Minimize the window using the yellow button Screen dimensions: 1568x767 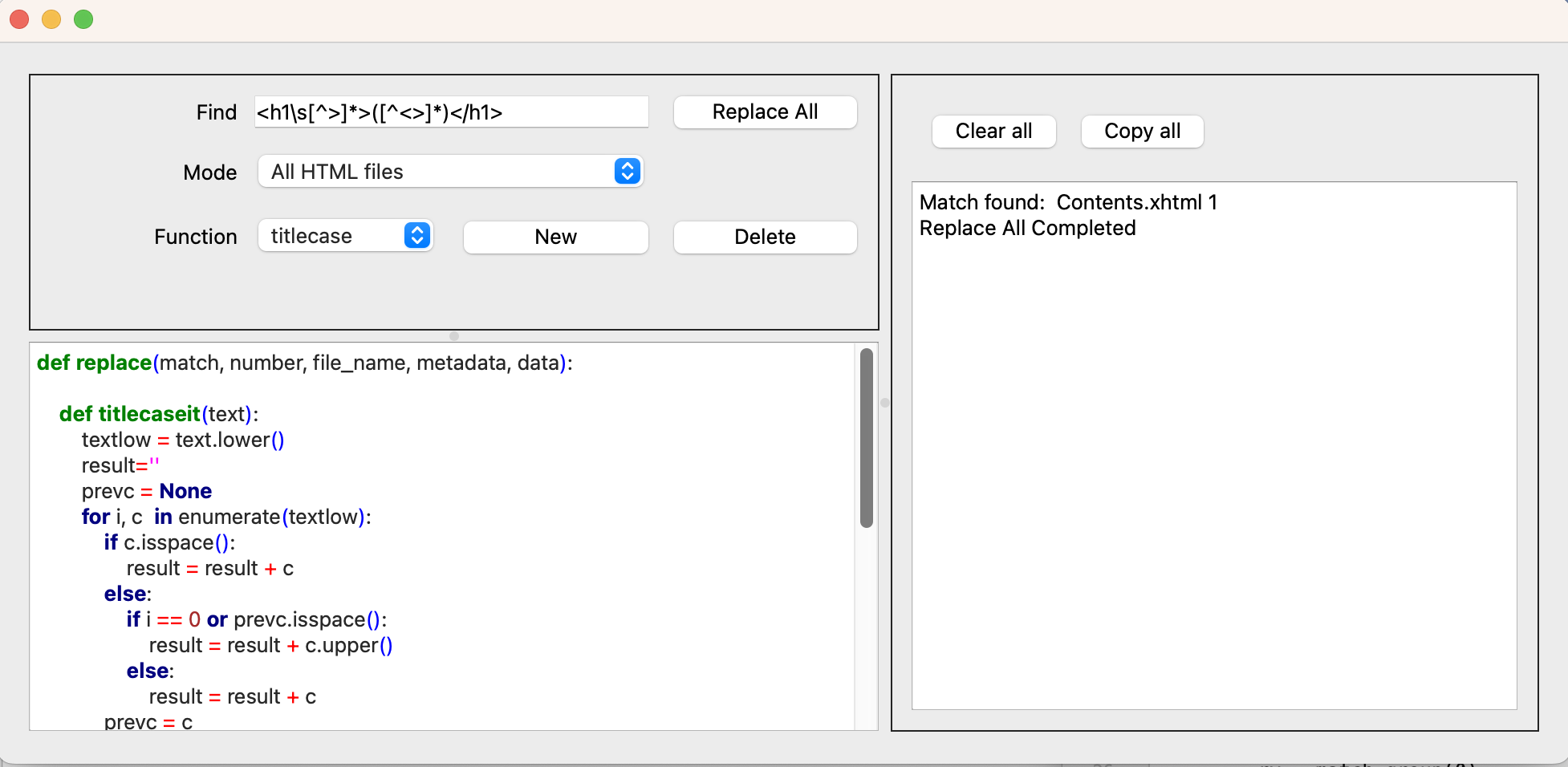[51, 19]
